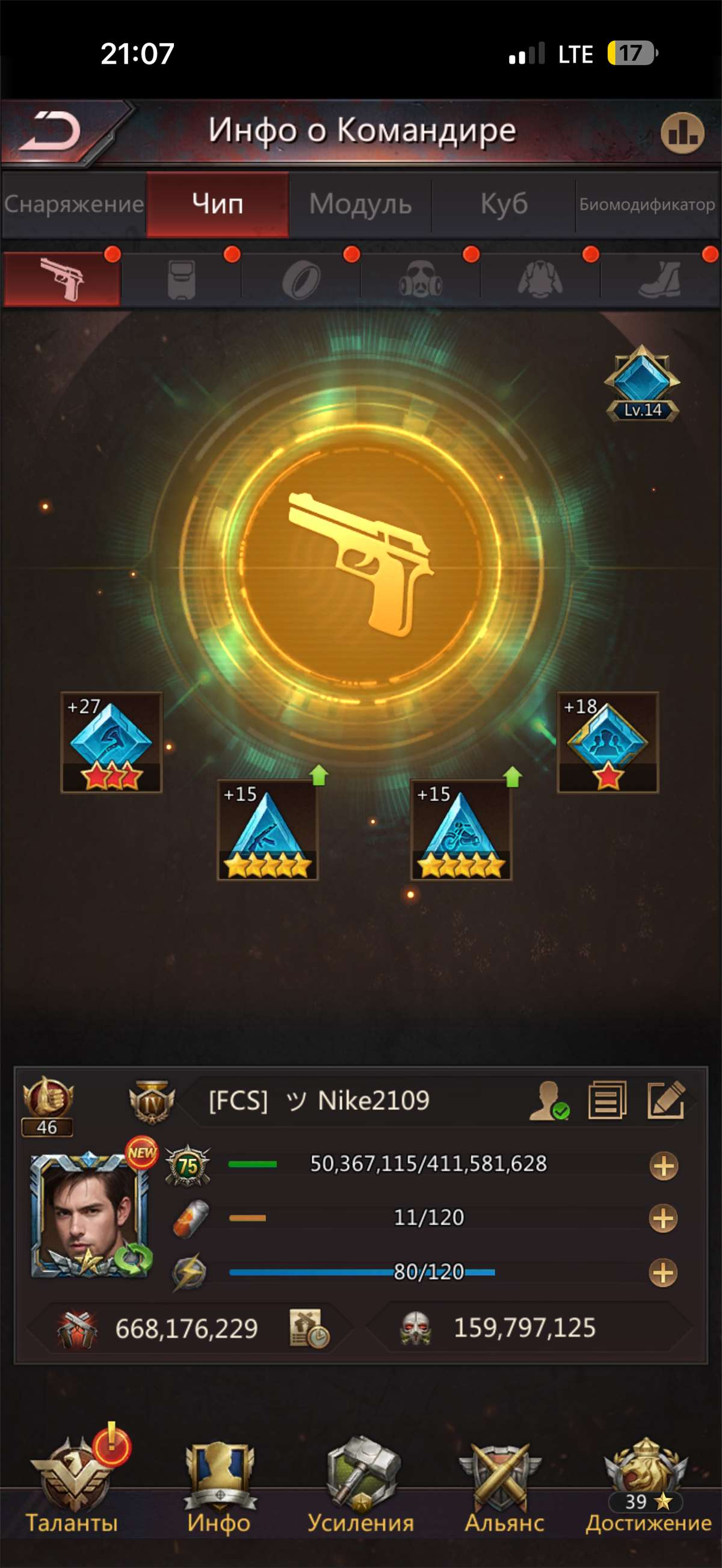The height and width of the screenshot is (1568, 722).
Task: Add commander experience with plus button
Action: 664,1166
